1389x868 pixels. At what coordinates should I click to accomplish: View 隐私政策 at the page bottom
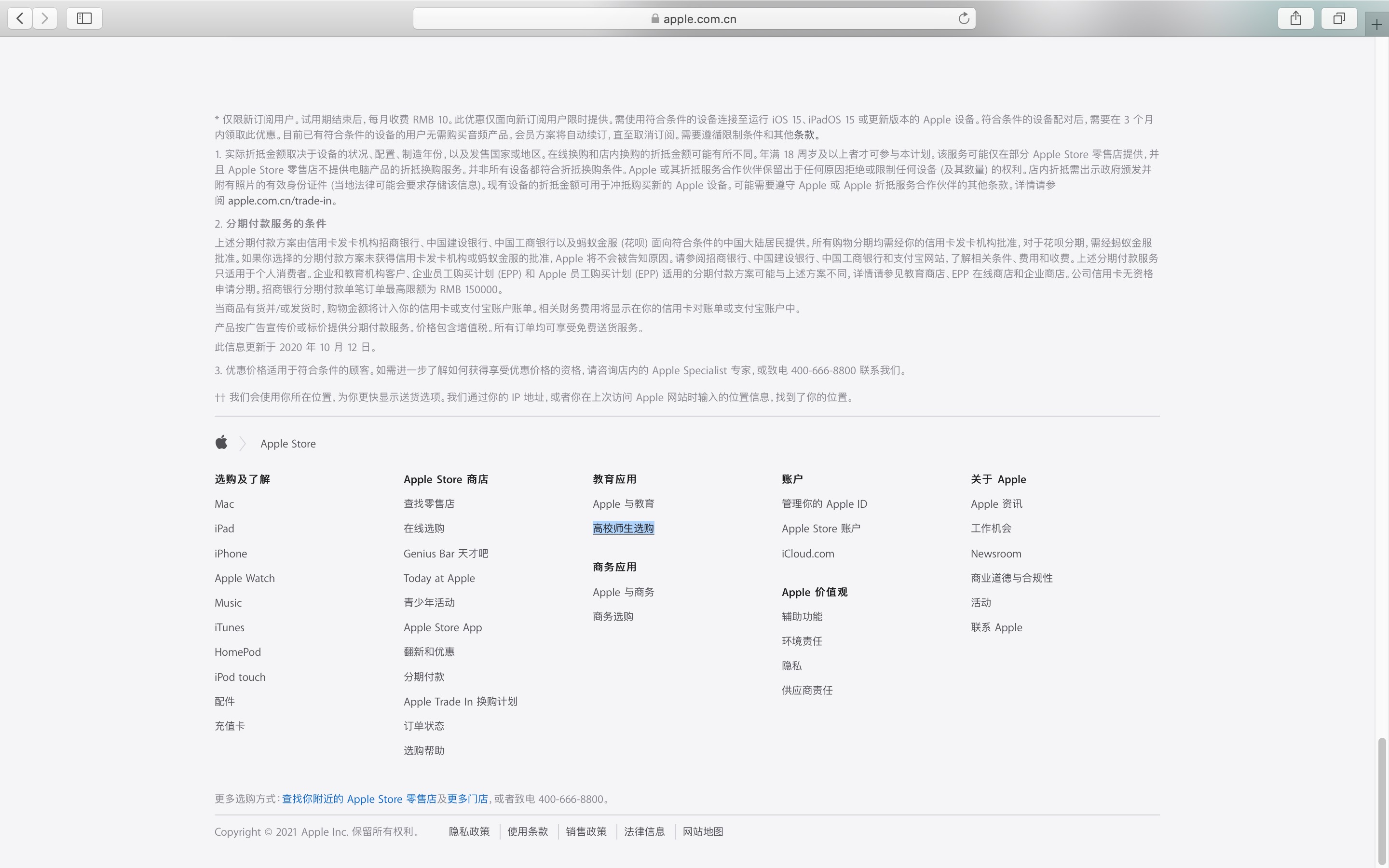469,831
